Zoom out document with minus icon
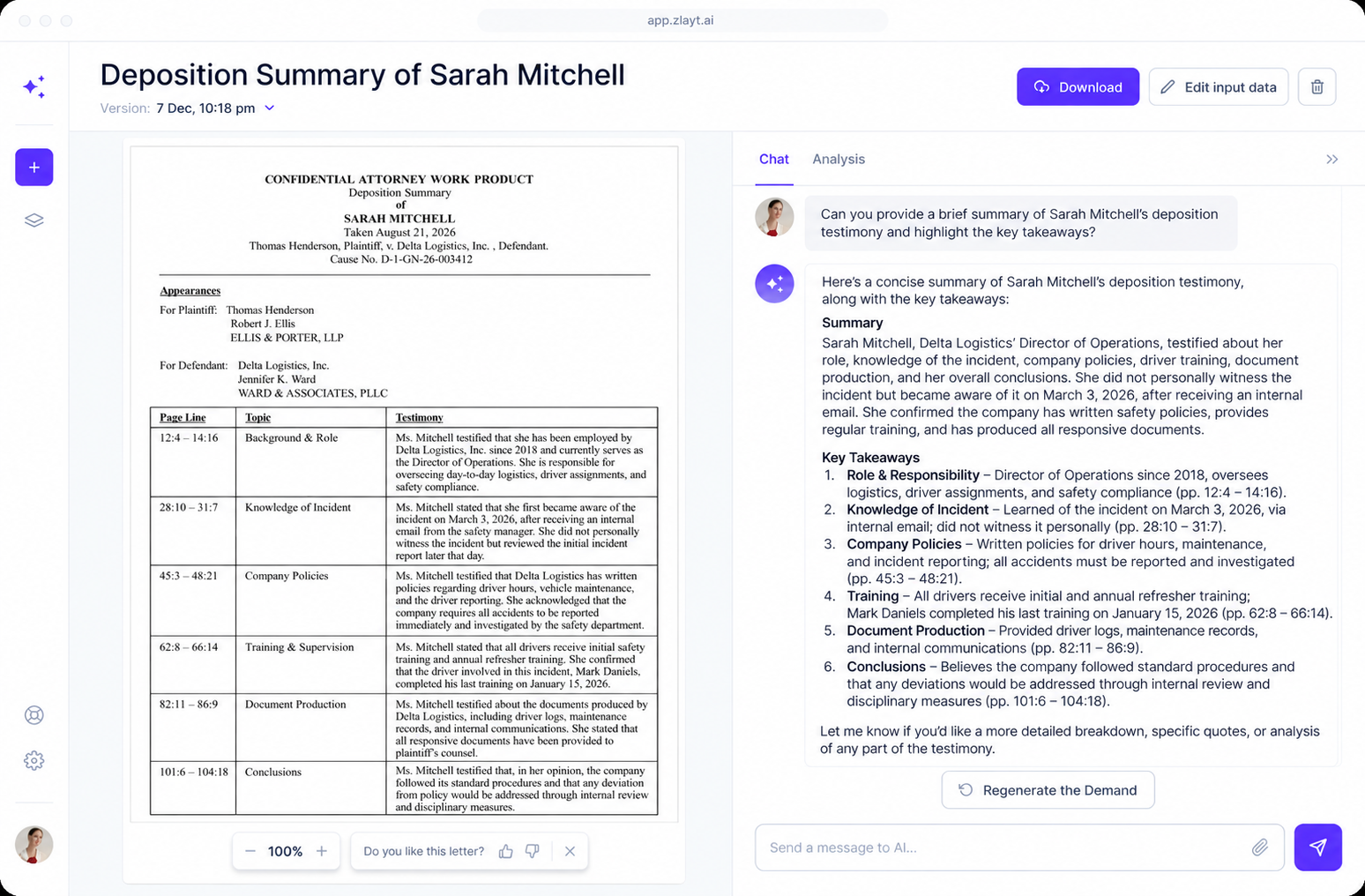This screenshot has height=896, width=1365. pos(250,851)
